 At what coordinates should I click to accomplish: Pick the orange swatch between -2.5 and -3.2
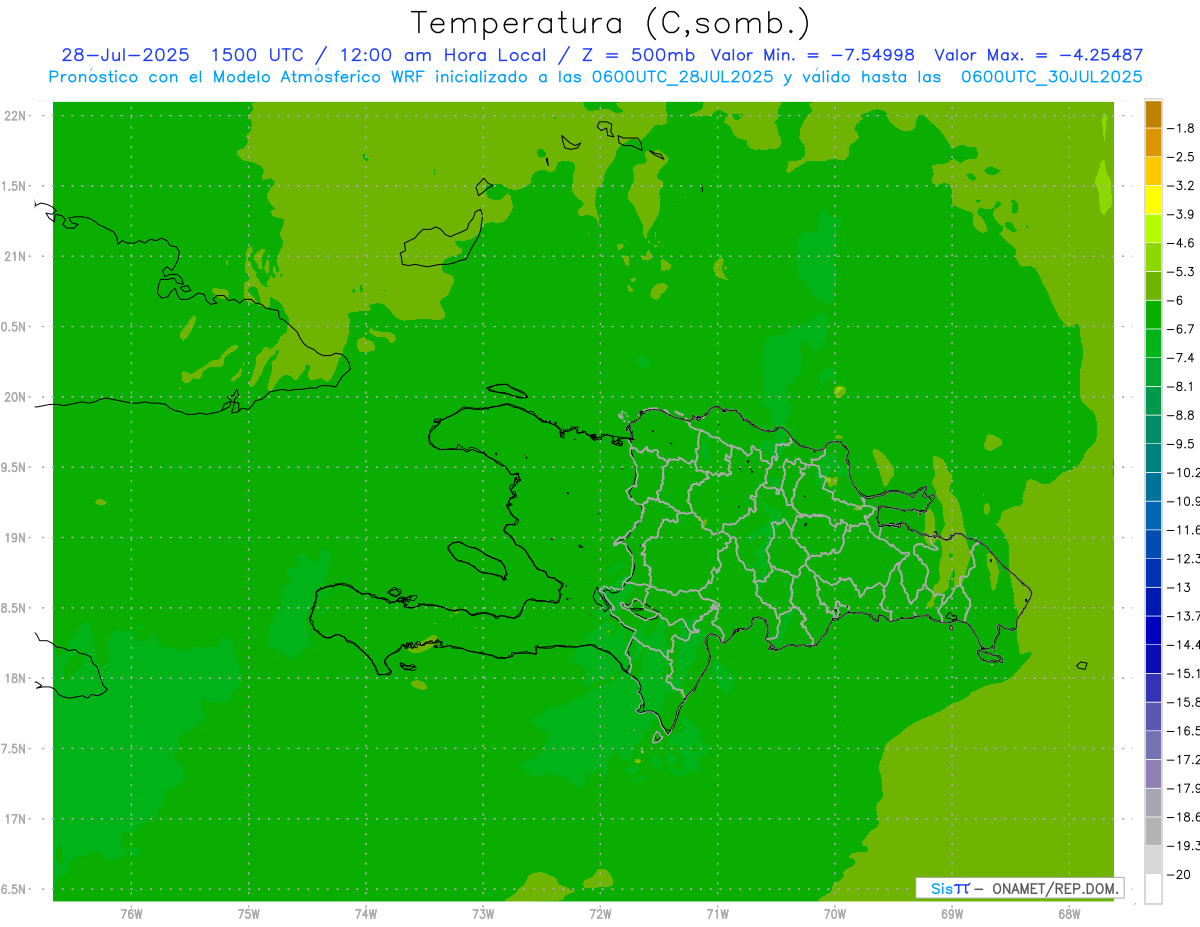pos(1153,171)
